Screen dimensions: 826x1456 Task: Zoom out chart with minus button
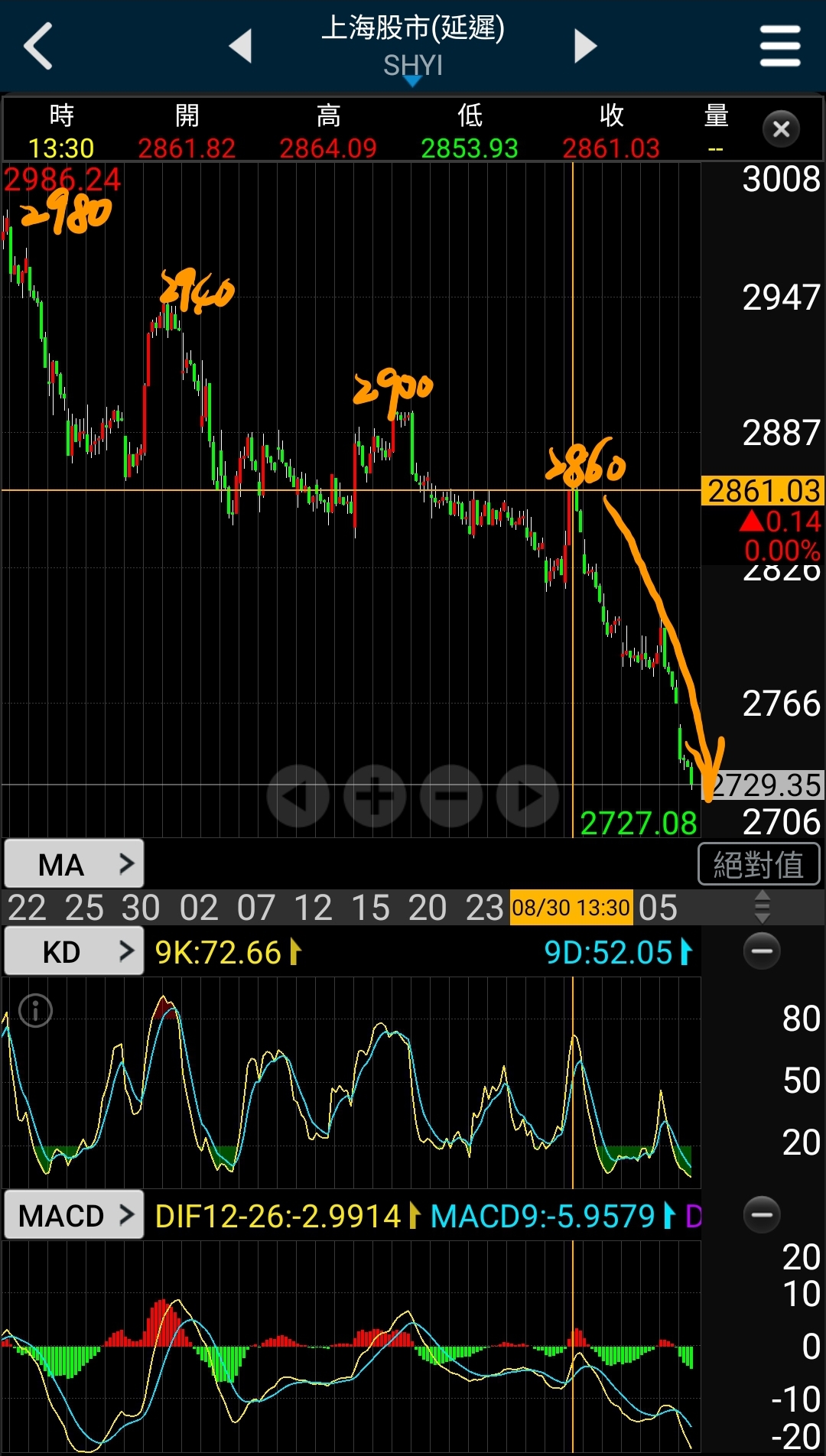tap(451, 796)
